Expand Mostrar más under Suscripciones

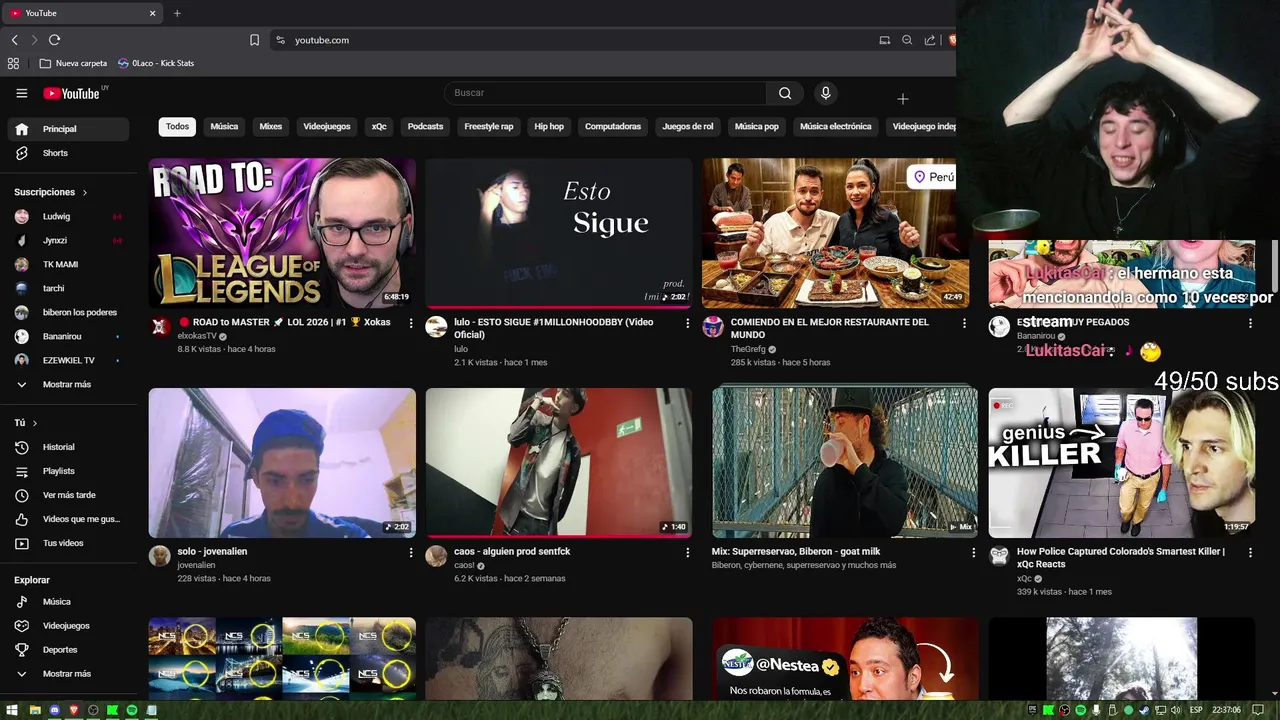click(68, 384)
